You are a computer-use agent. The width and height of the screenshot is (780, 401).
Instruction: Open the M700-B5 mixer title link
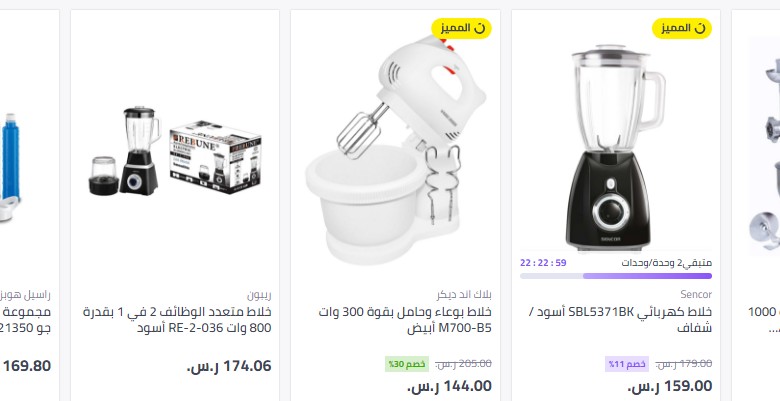(x=405, y=320)
